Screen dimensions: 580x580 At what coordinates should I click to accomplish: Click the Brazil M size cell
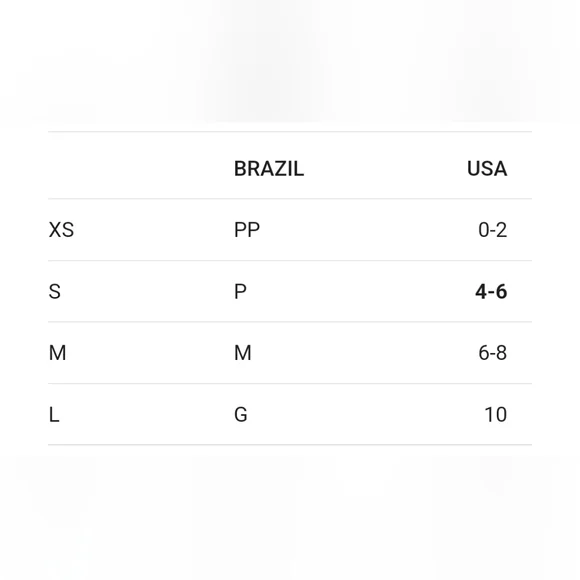click(243, 353)
